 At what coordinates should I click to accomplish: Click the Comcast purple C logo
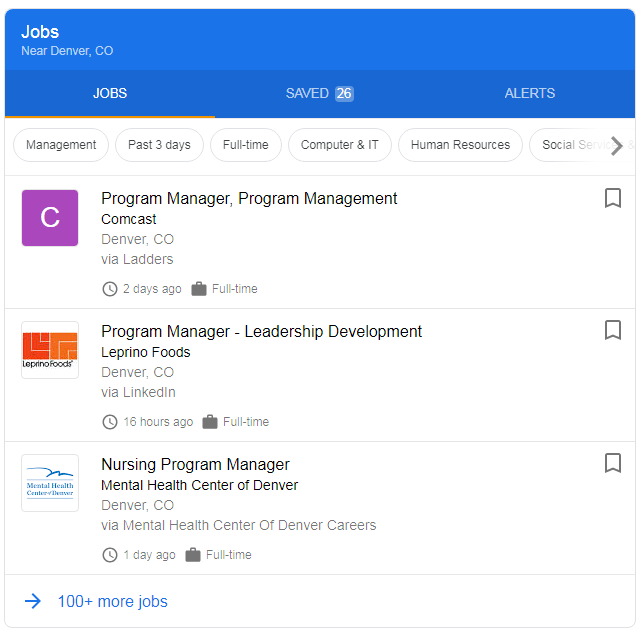pyautogui.click(x=50, y=217)
